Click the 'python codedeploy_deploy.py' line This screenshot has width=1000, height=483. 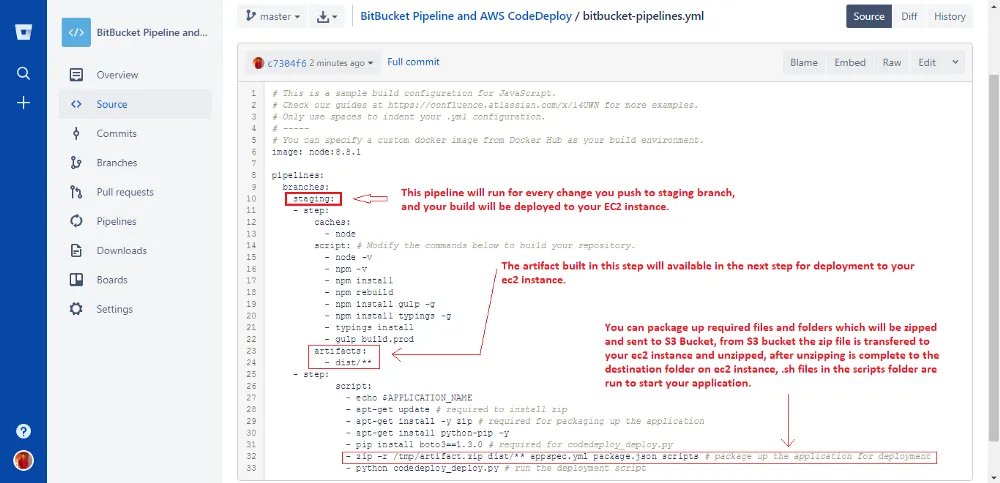pyautogui.click(x=496, y=468)
